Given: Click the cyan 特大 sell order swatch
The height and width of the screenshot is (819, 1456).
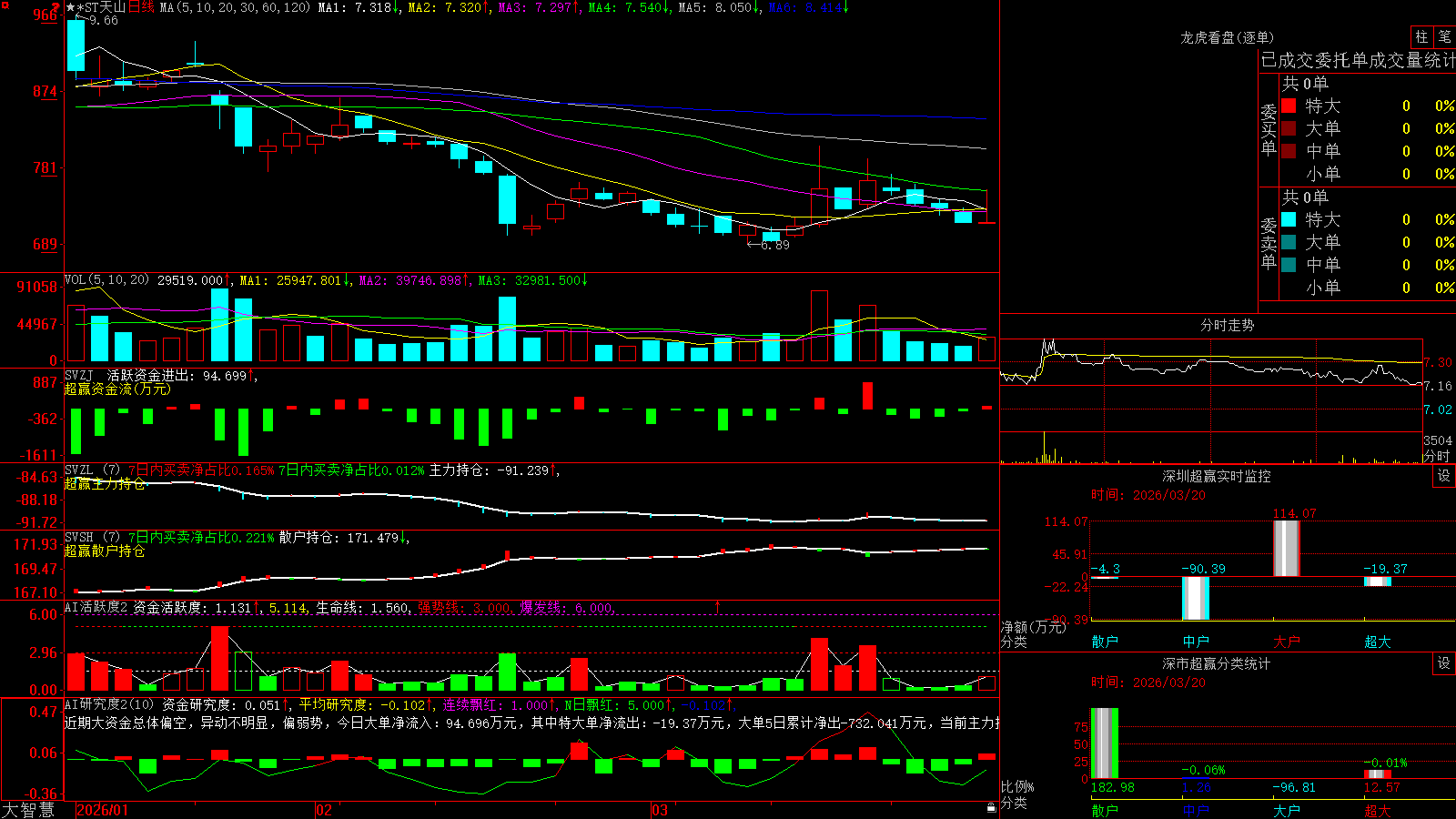Looking at the screenshot, I should click(1289, 219).
